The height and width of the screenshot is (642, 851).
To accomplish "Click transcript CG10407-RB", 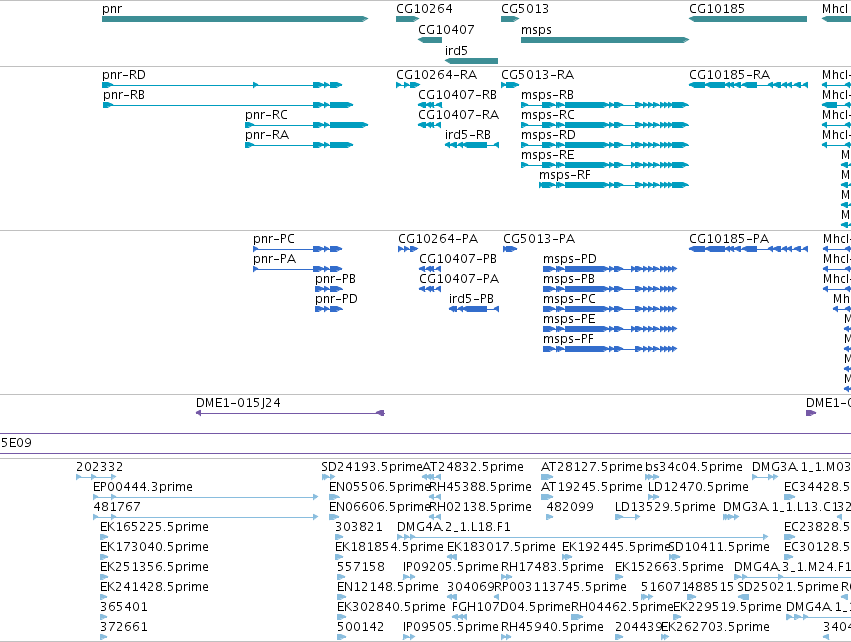I will coord(430,105).
